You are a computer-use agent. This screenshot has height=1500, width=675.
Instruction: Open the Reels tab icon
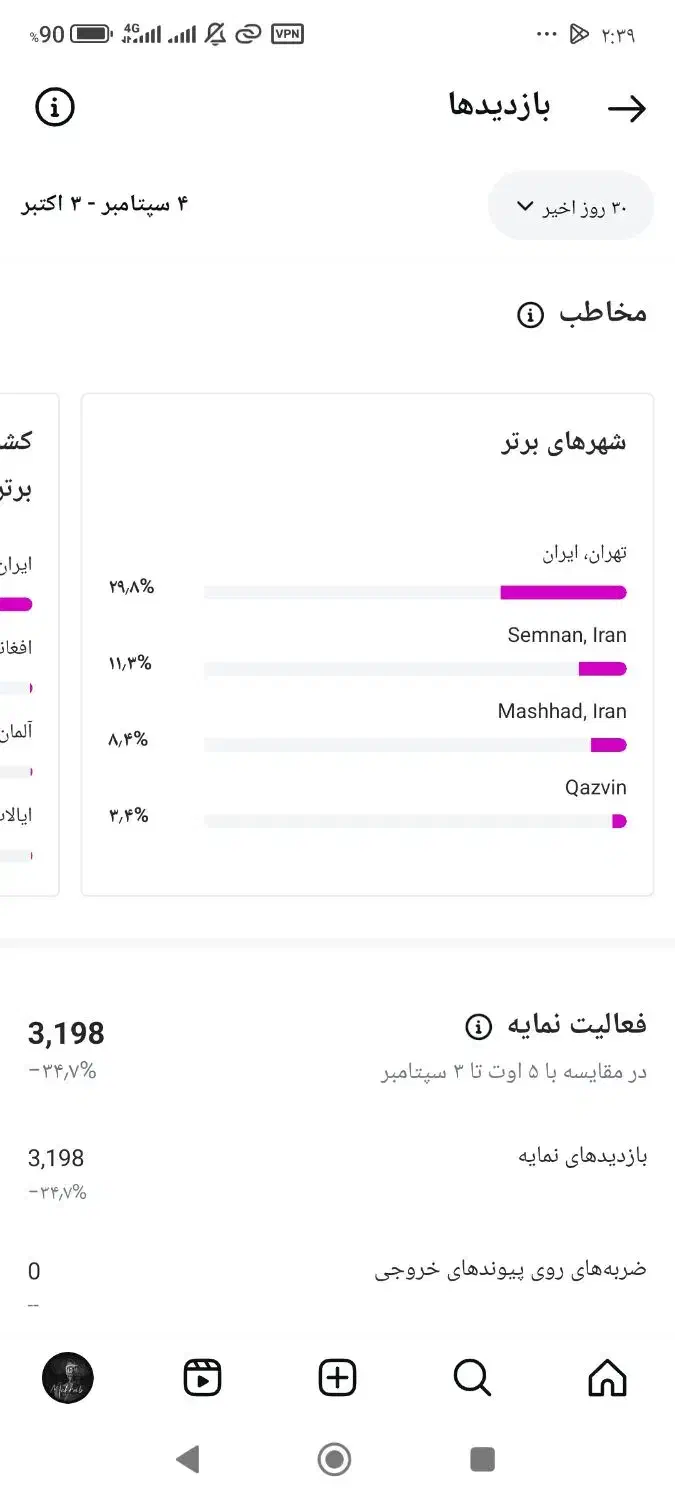point(202,1378)
